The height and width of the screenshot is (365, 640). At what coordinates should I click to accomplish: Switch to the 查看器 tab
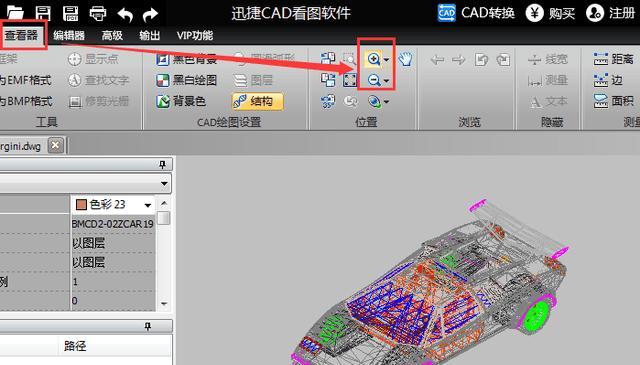[21, 36]
